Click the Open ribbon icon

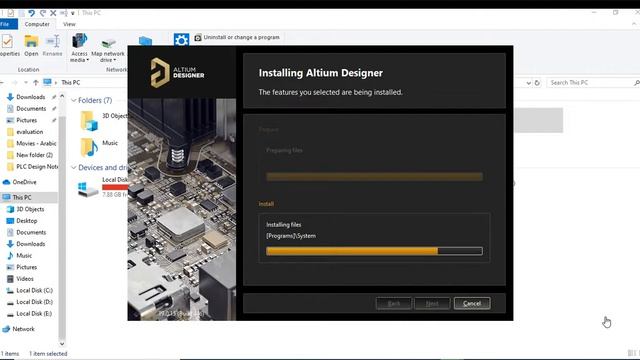coord(31,45)
